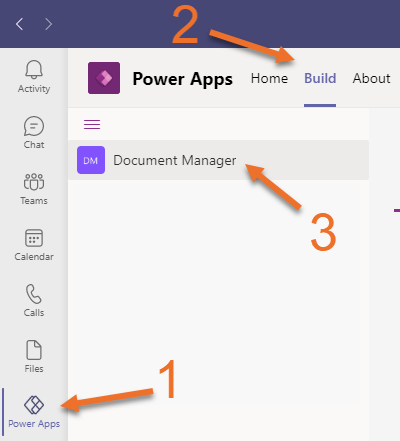This screenshot has height=441, width=400.
Task: Toggle the hamburger menu icon
Action: coord(92,124)
